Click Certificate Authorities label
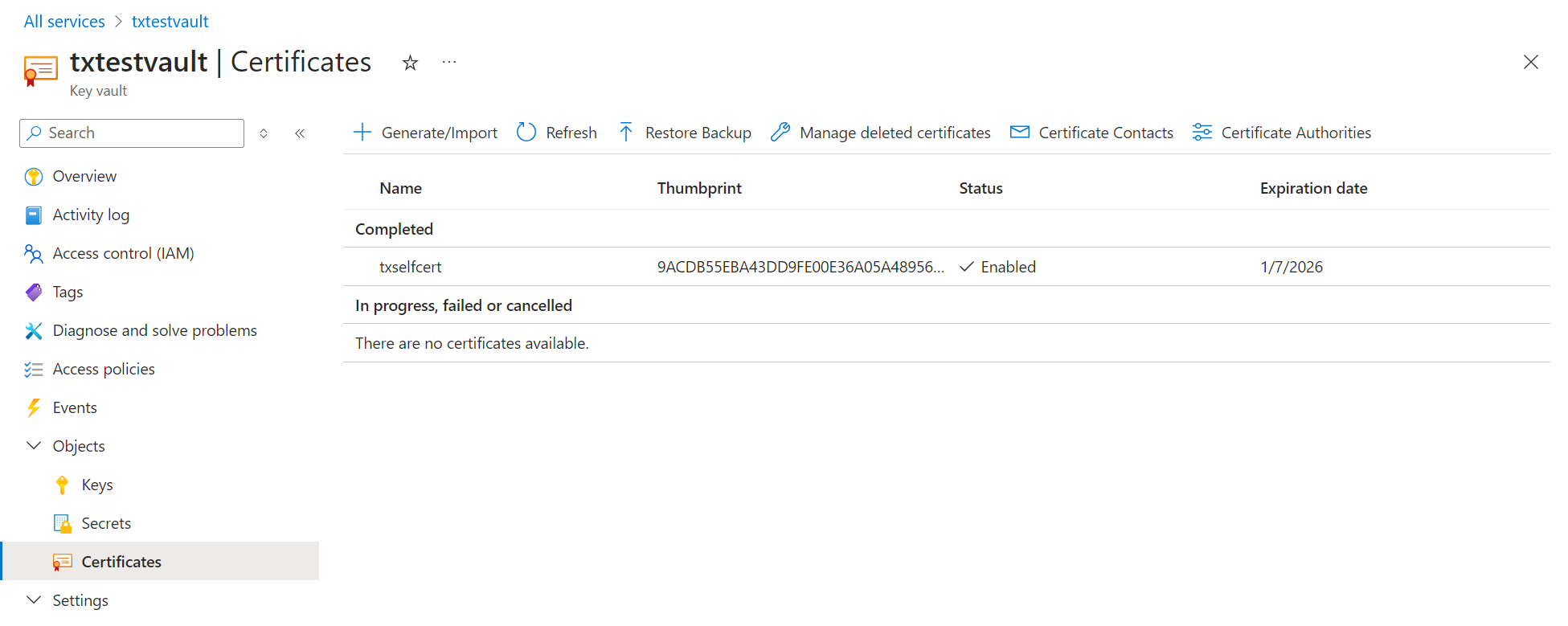This screenshot has height=626, width=1568. (1296, 133)
